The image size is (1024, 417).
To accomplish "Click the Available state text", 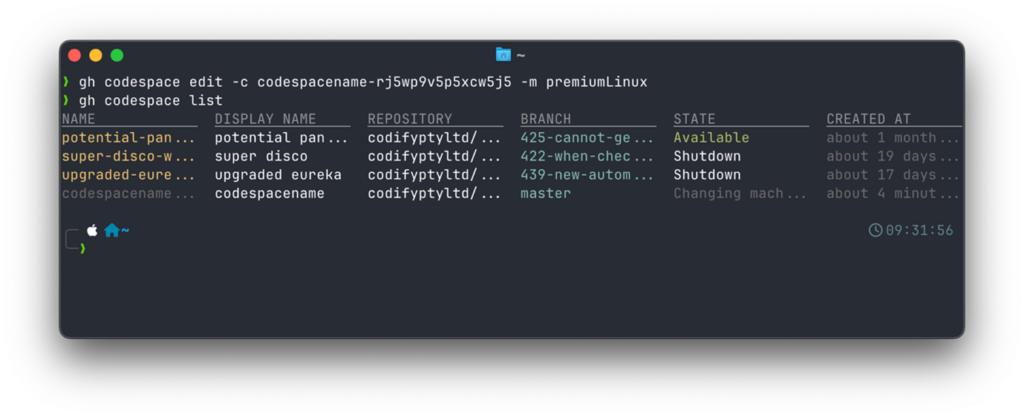I will point(711,138).
